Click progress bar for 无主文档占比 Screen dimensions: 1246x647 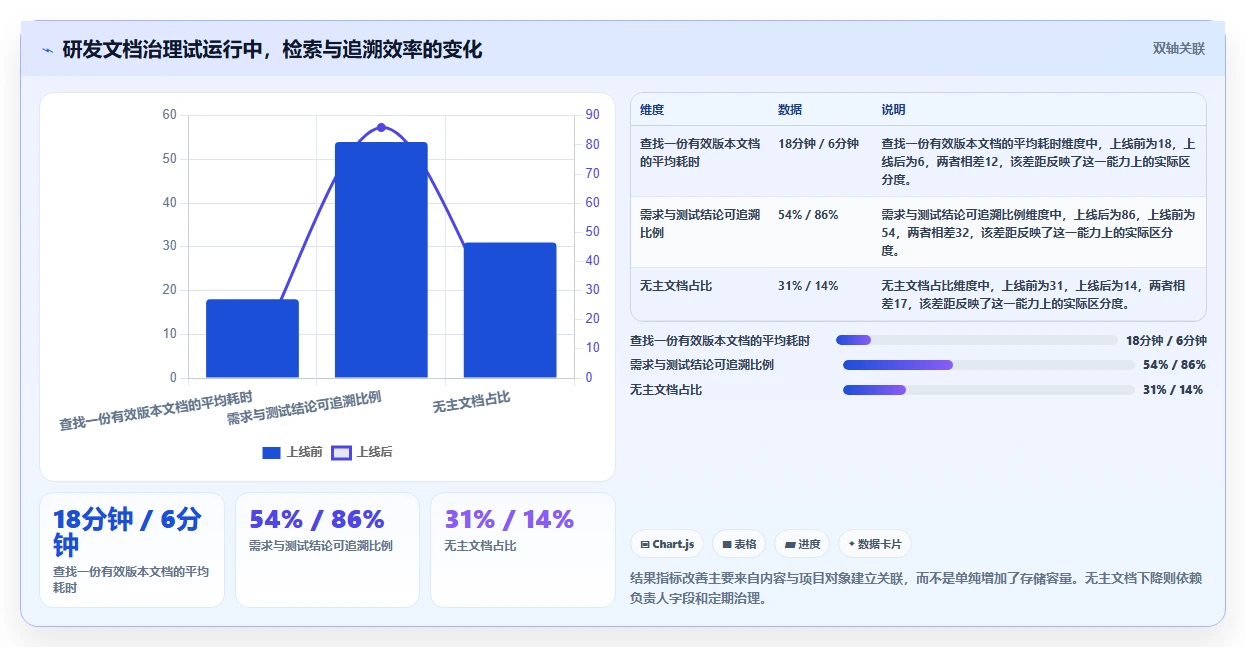[x=989, y=390]
